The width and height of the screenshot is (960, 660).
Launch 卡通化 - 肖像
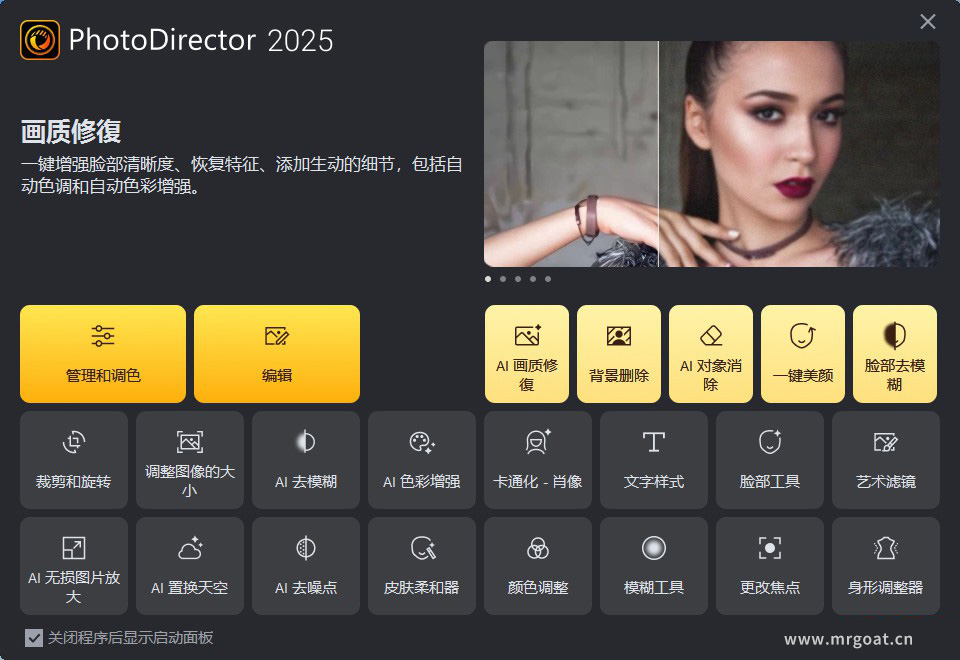(537, 460)
